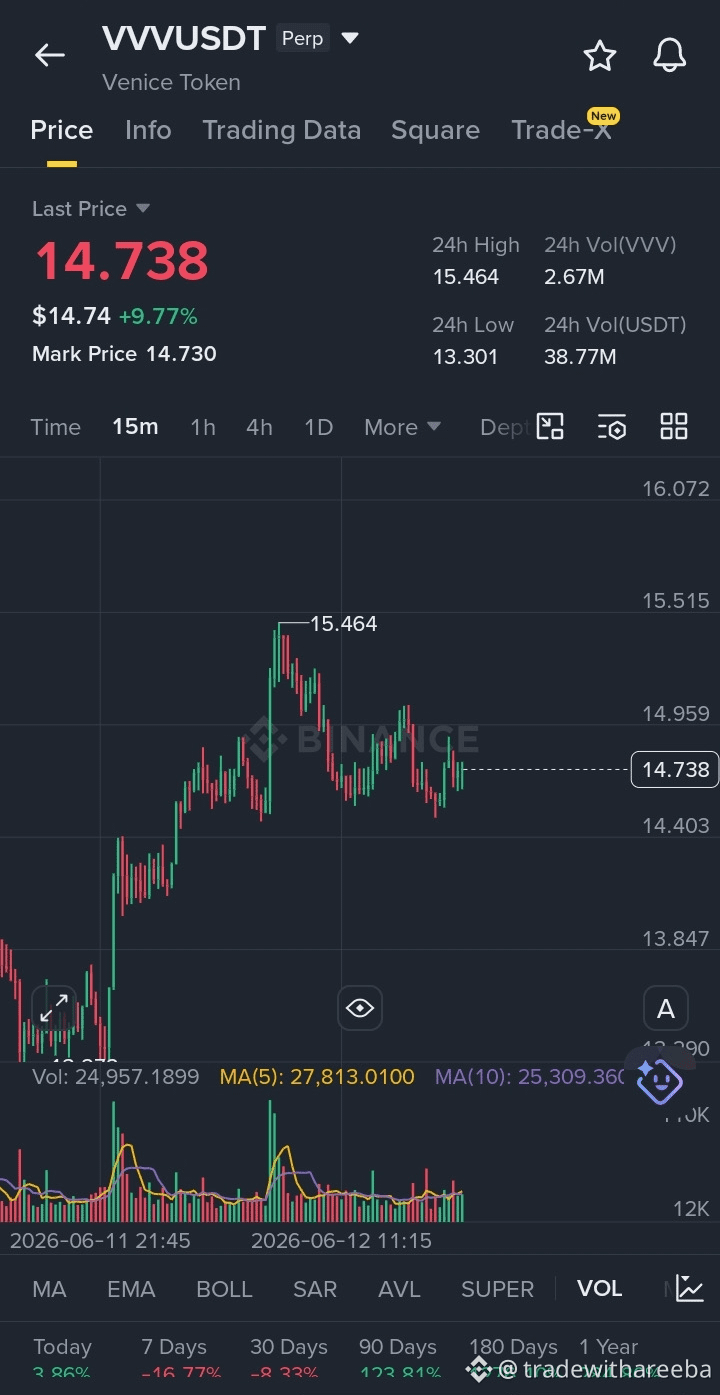Viewport: 720px width, 1395px height.
Task: Open indicator settings chart icon
Action: click(690, 1288)
